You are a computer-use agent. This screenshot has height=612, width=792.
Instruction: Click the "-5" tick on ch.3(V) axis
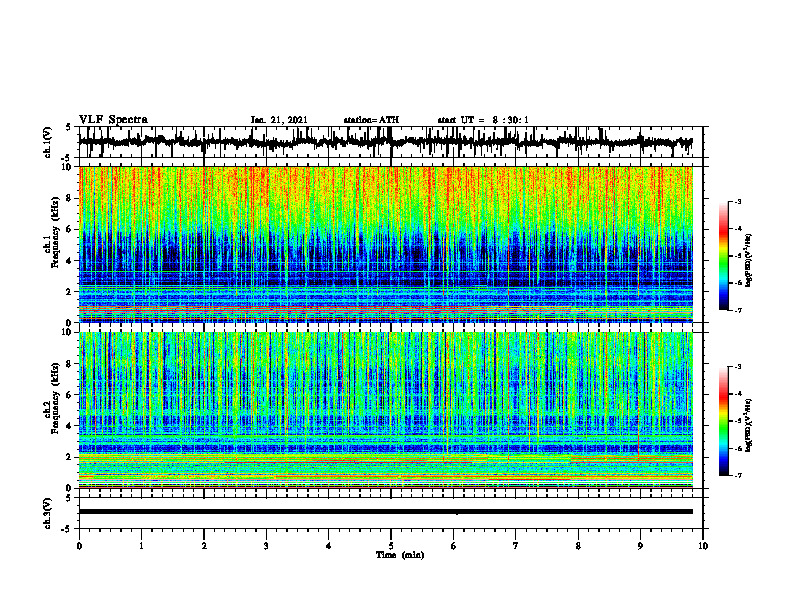tap(68, 529)
